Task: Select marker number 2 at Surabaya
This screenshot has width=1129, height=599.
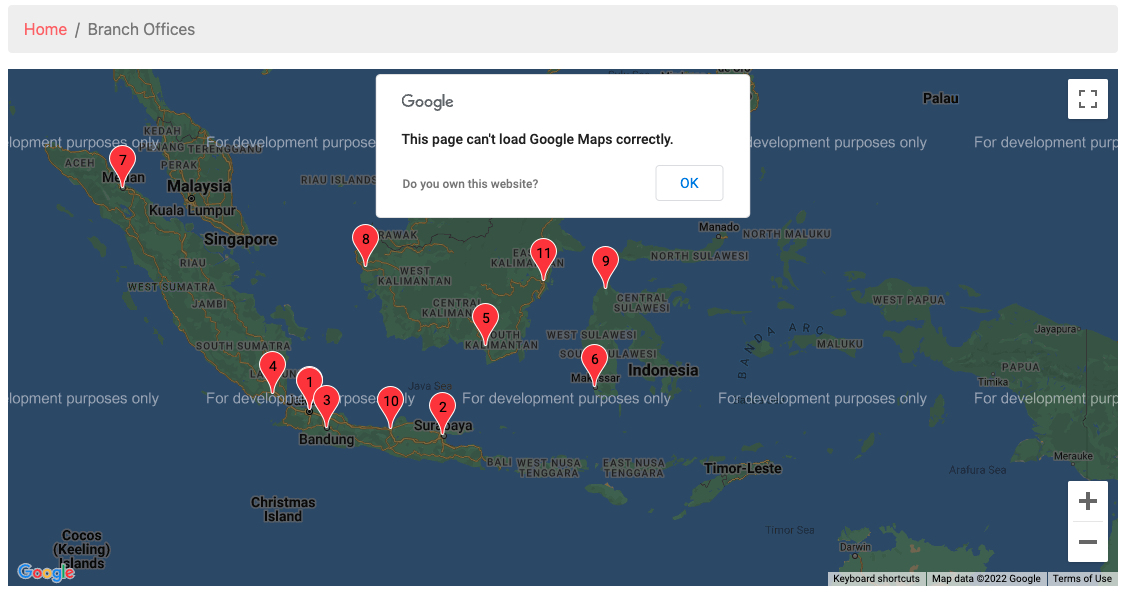Action: pyautogui.click(x=442, y=408)
